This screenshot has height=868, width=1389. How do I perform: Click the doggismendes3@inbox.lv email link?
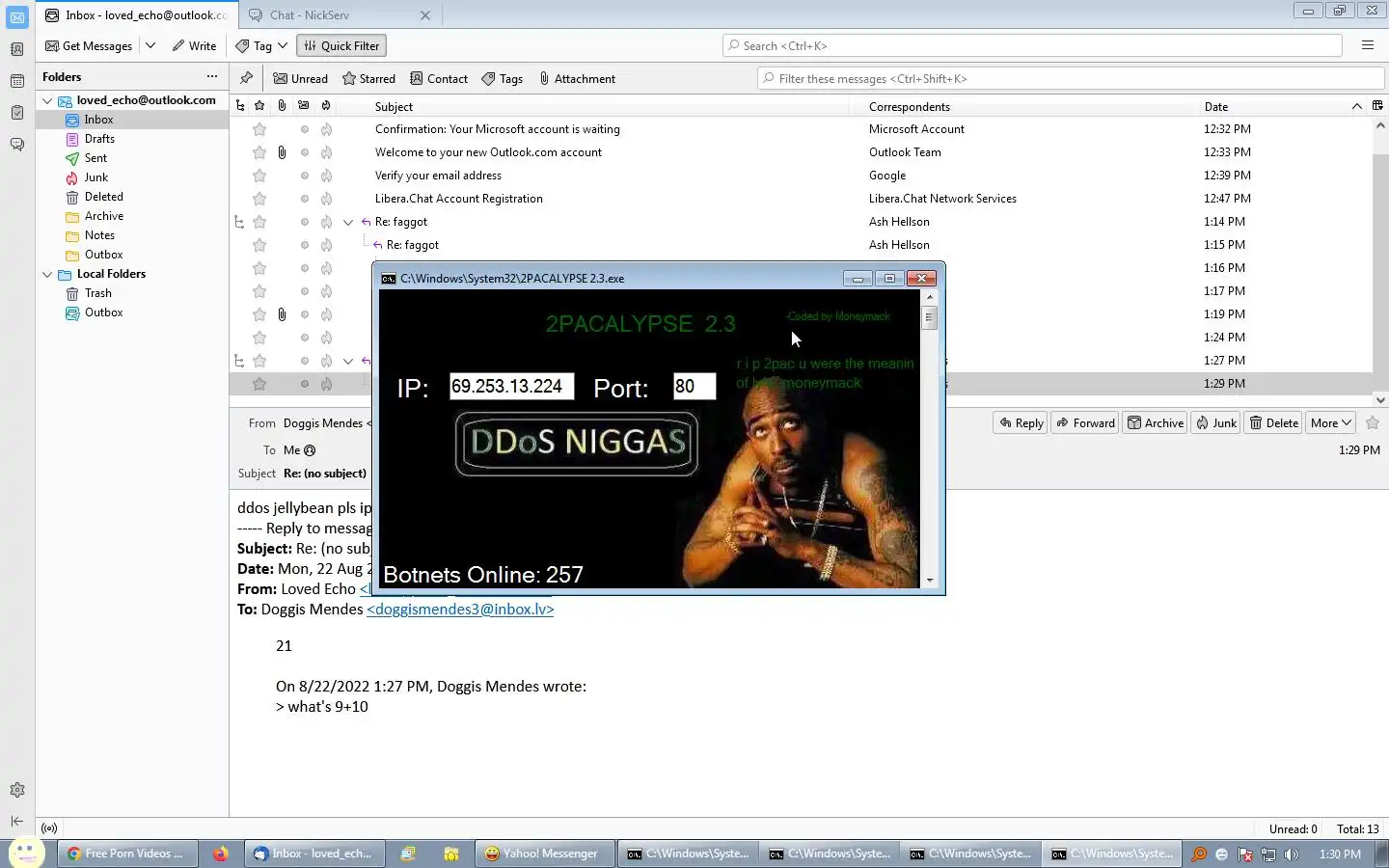click(x=460, y=610)
